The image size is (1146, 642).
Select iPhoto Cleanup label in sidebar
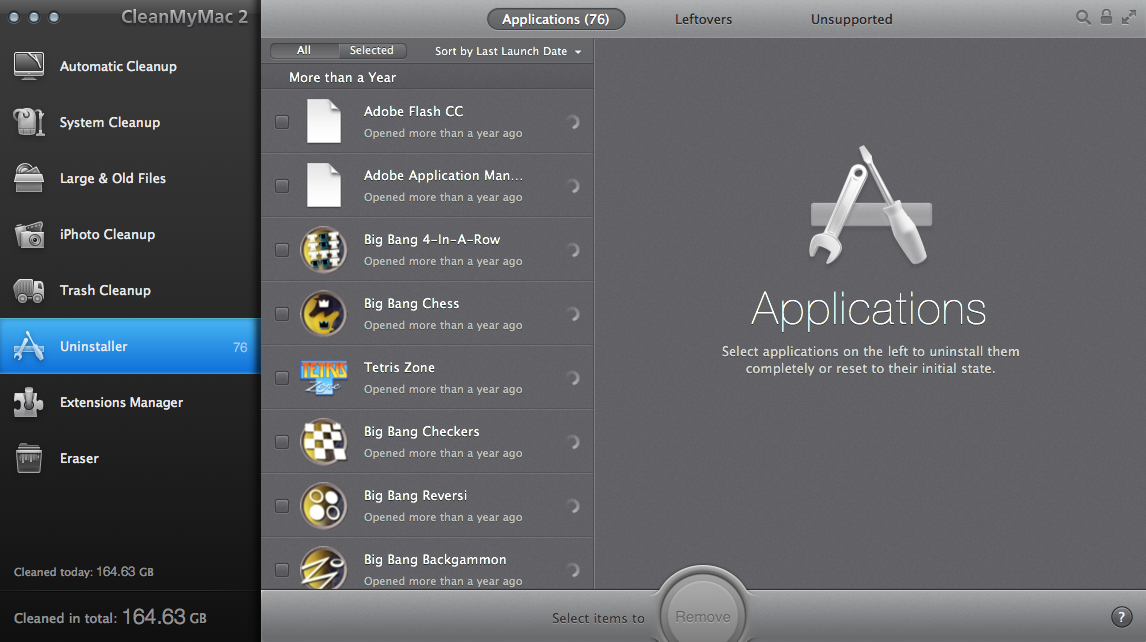[x=107, y=235]
